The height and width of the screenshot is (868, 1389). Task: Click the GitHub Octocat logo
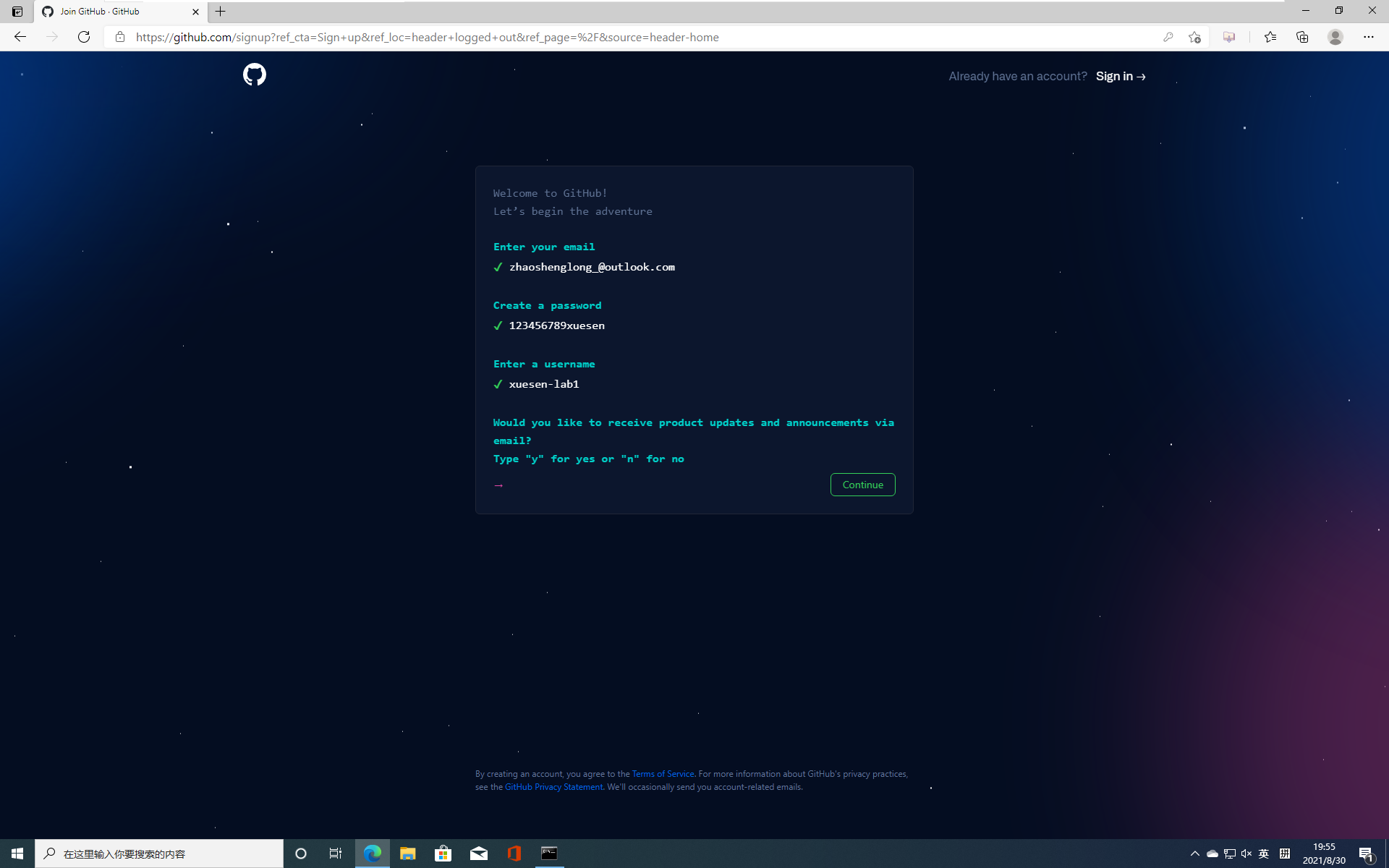click(255, 75)
